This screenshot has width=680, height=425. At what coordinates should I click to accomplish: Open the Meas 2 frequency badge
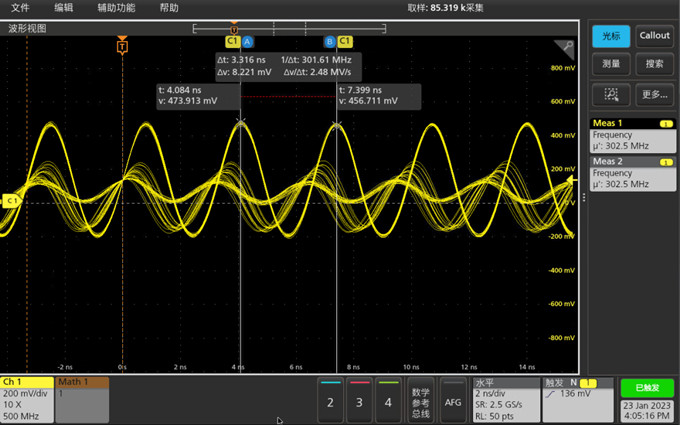click(x=632, y=173)
